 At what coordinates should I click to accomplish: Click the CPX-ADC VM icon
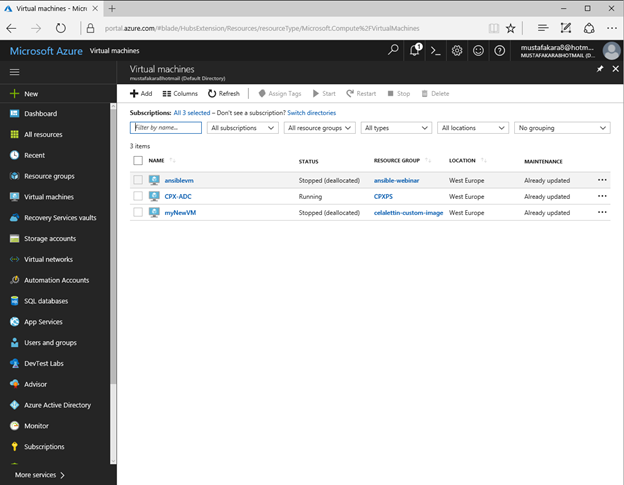pyautogui.click(x=154, y=196)
